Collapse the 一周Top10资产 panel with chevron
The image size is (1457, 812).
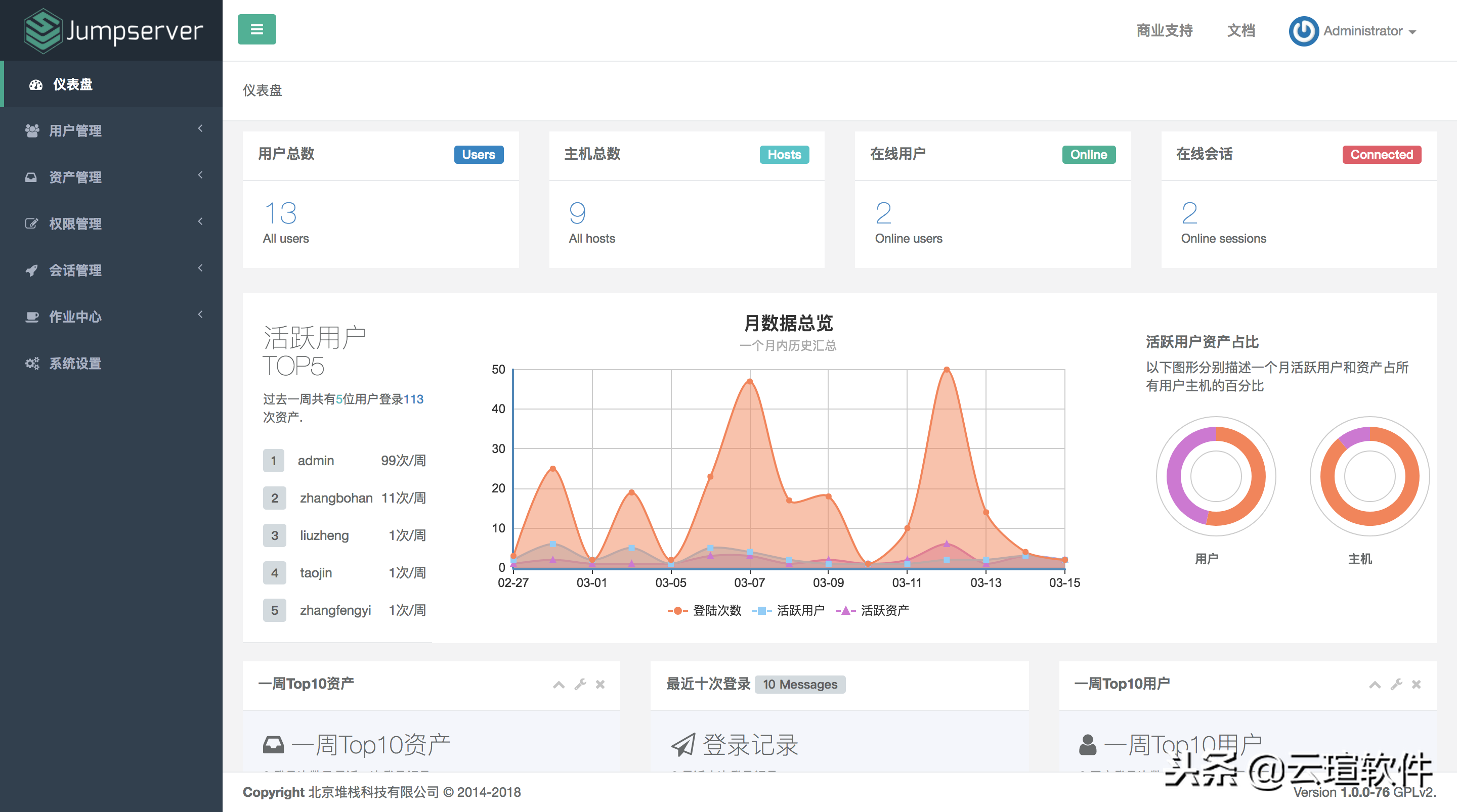558,685
